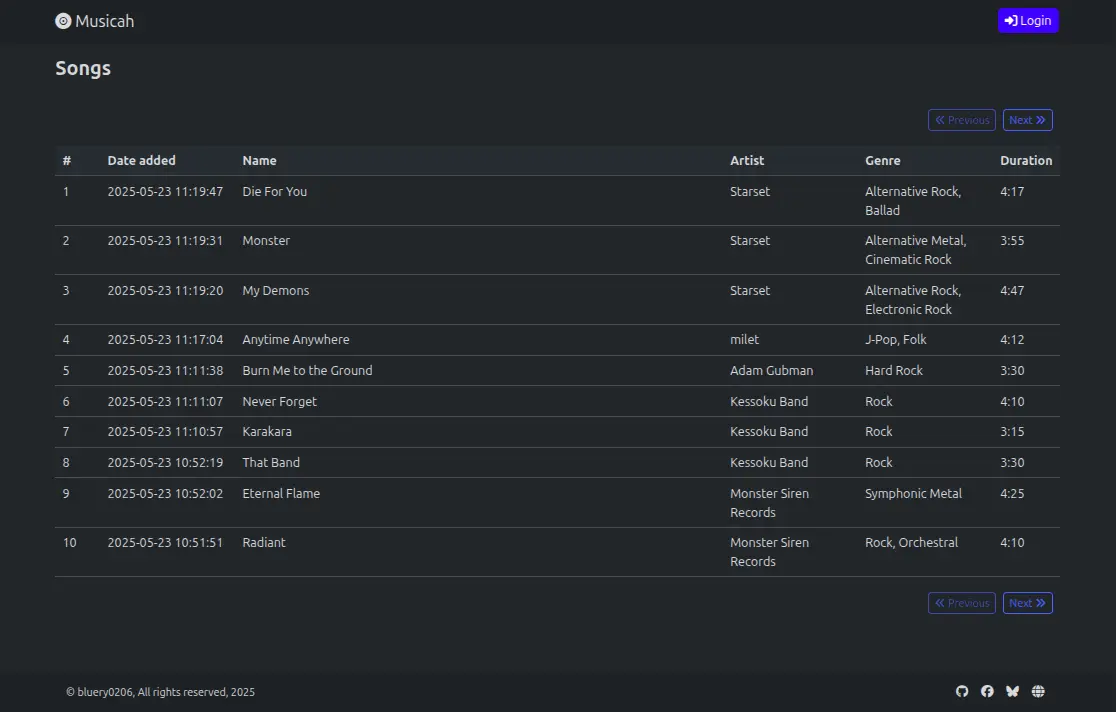Screen dimensions: 1116x712
Task: Click the Login button
Action: click(x=1027, y=21)
